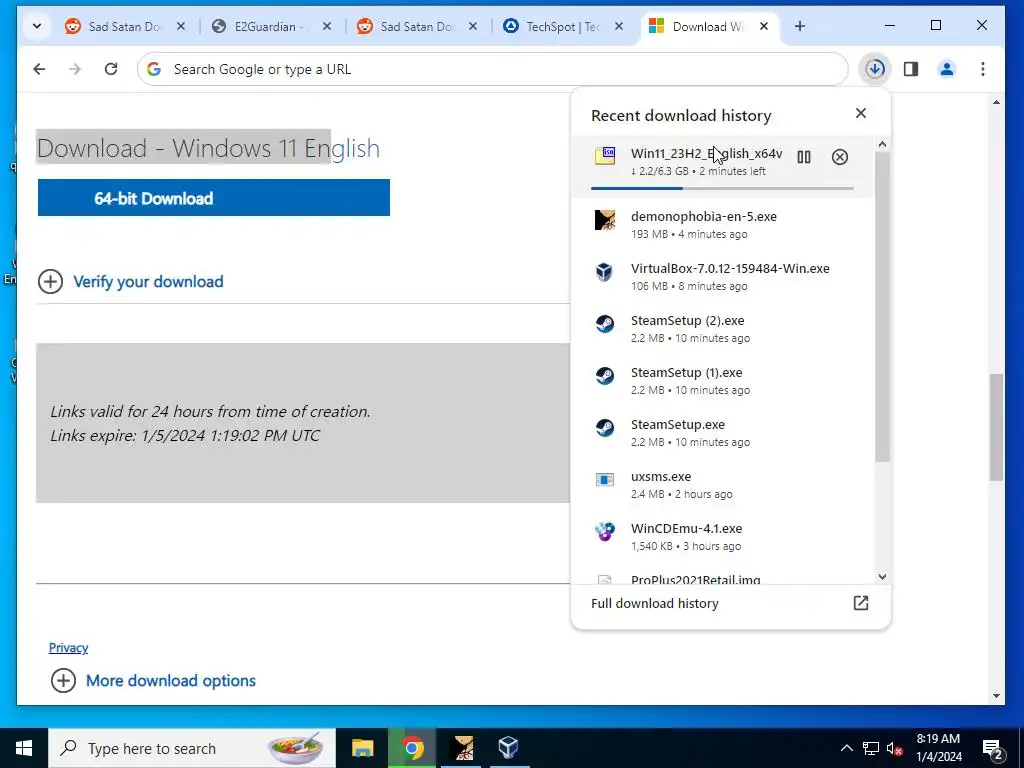Open the tab search dropdown arrow
1024x768 pixels.
click(x=37, y=26)
